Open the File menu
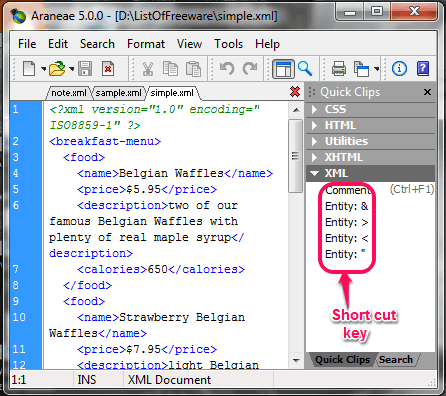Screen dimensions: 446x396 27,44
